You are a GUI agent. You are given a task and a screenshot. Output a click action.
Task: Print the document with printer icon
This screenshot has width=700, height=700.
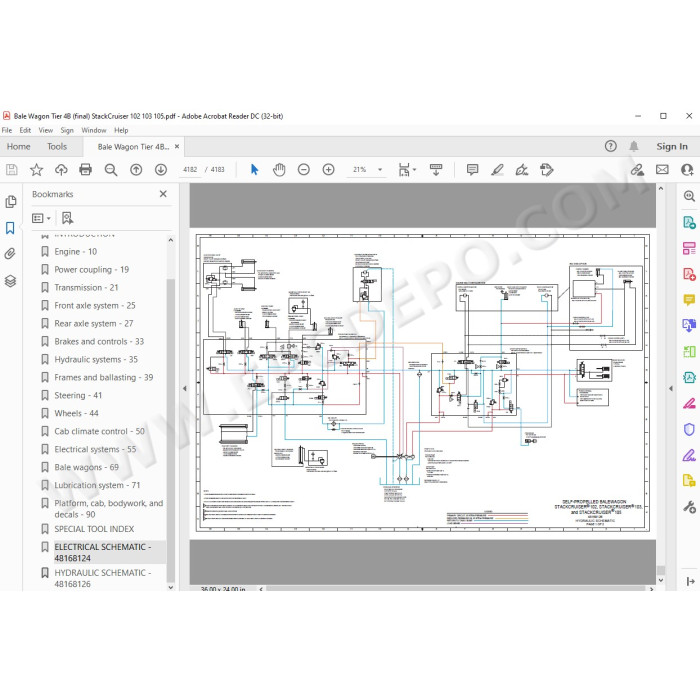85,170
